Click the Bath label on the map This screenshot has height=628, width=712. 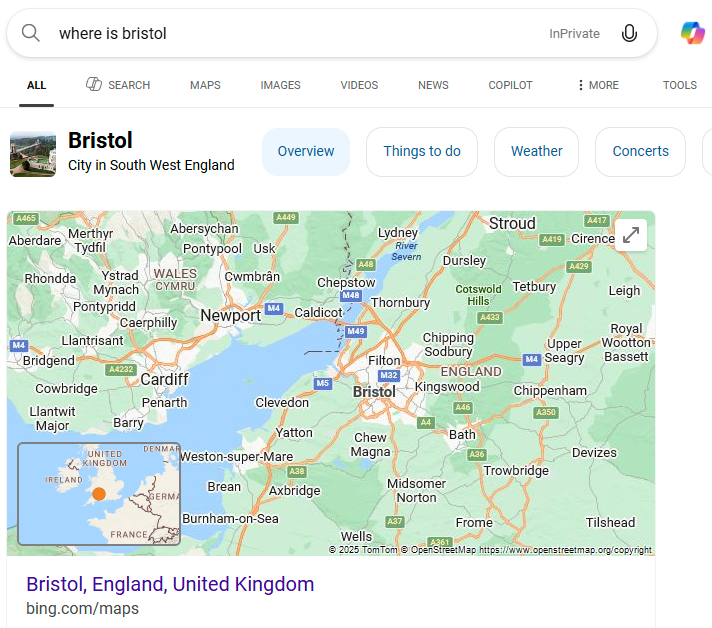click(x=462, y=435)
